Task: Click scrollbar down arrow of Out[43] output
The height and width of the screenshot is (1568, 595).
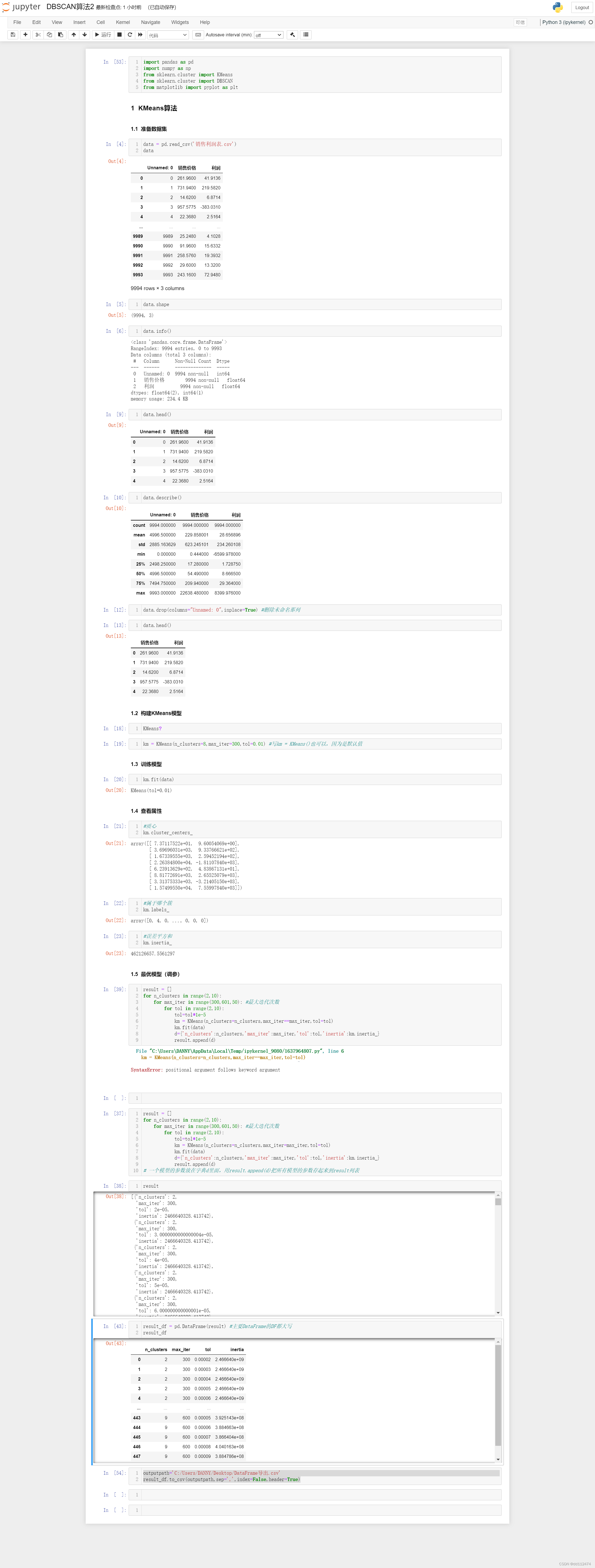Action: click(x=498, y=1460)
